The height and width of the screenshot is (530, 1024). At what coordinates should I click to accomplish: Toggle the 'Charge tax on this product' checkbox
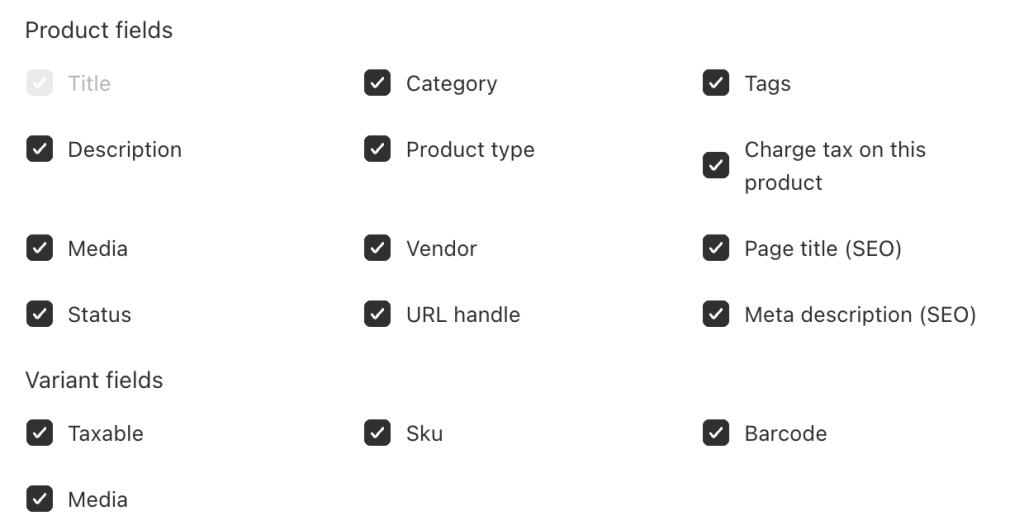point(716,166)
